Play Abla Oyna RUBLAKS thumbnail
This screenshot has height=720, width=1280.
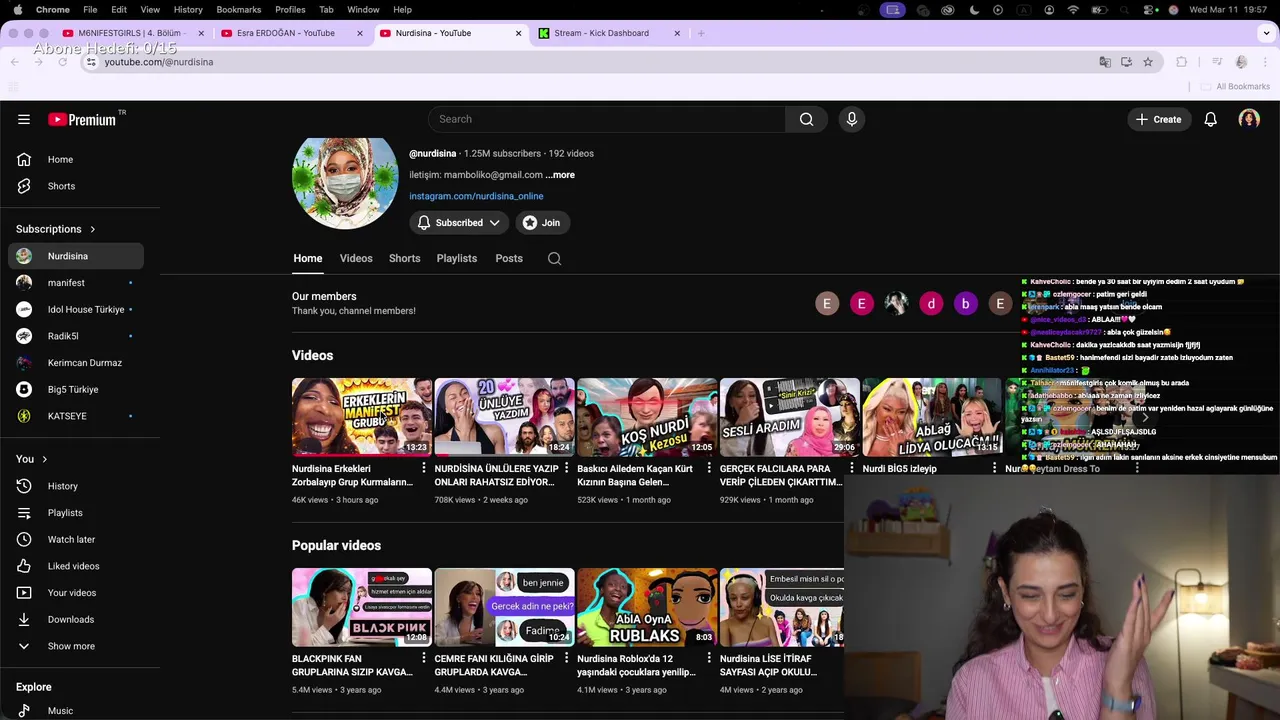[x=647, y=607]
